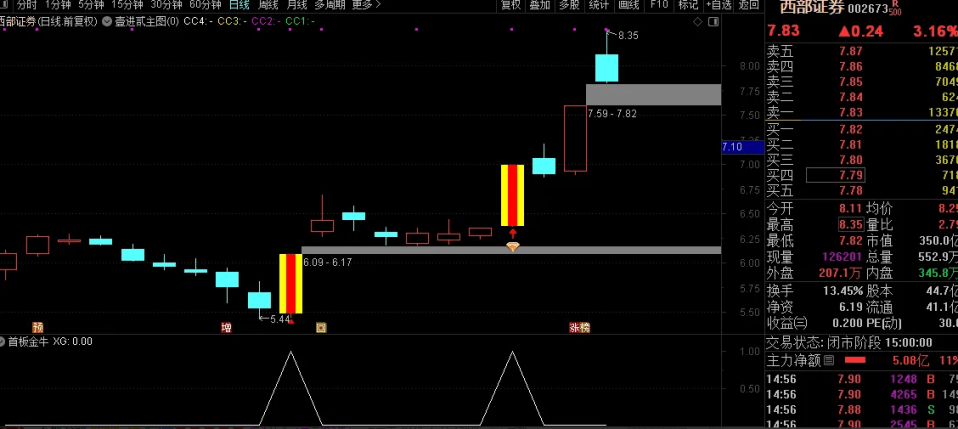Click the gray 7.59-7.82 price zone band
Screen dimensions: 958x429
click(652, 95)
